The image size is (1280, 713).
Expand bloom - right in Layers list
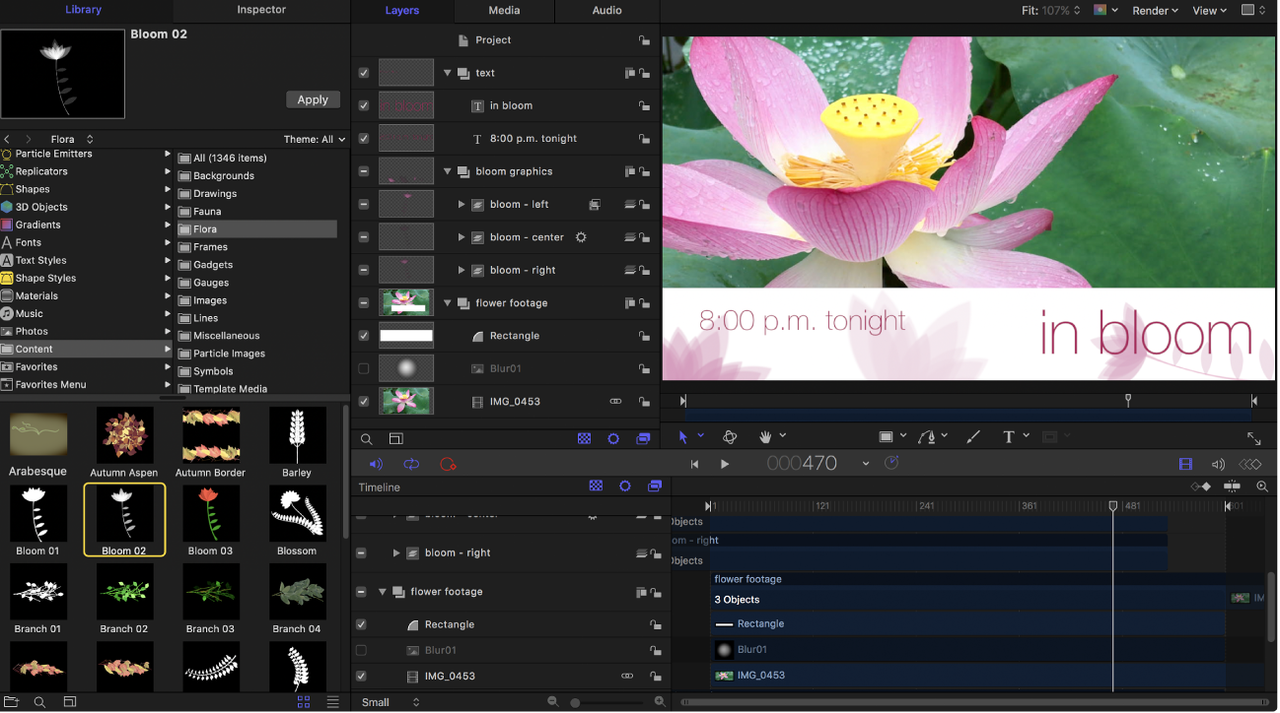point(461,270)
